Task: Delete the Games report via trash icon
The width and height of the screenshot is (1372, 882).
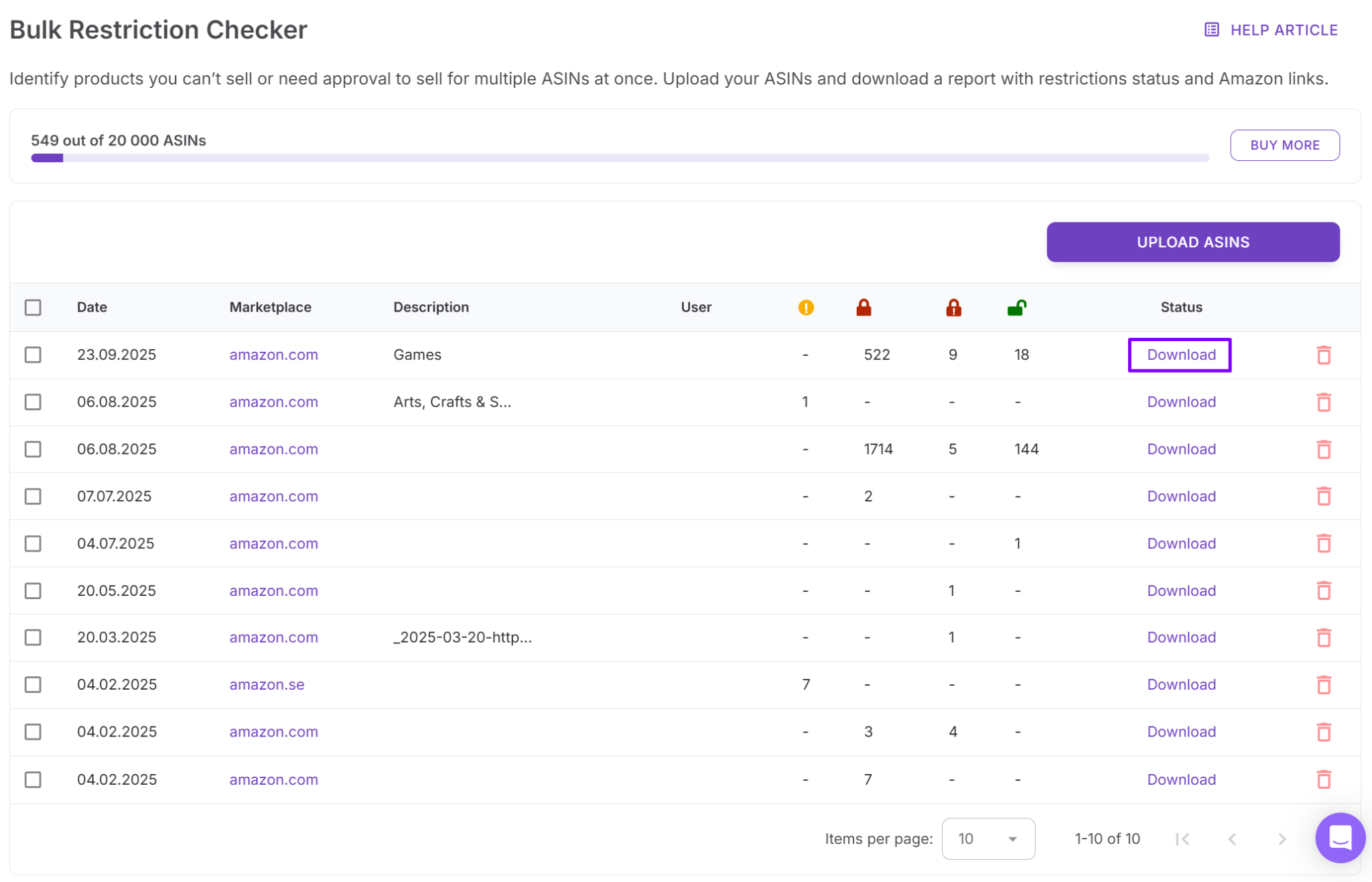Action: [1324, 355]
